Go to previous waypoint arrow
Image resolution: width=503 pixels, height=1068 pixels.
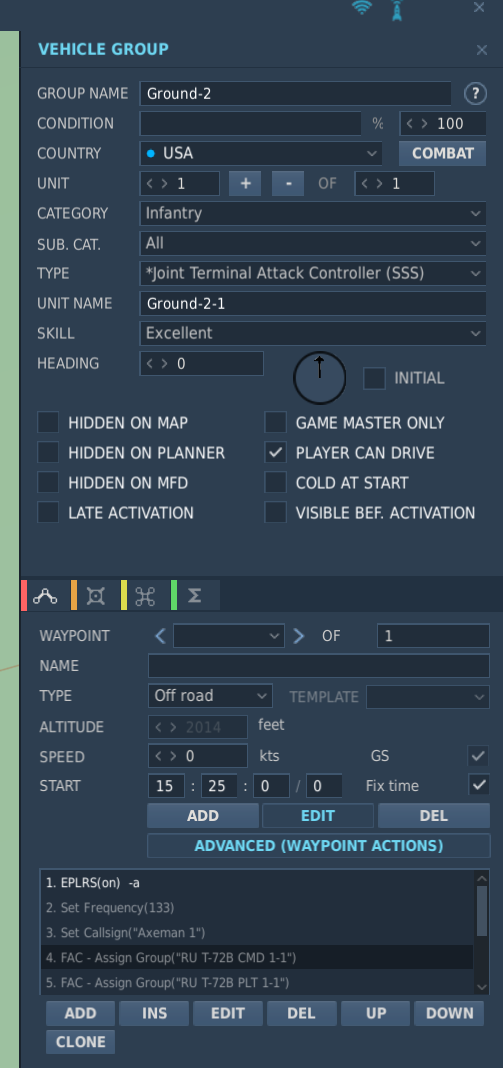[x=160, y=636]
